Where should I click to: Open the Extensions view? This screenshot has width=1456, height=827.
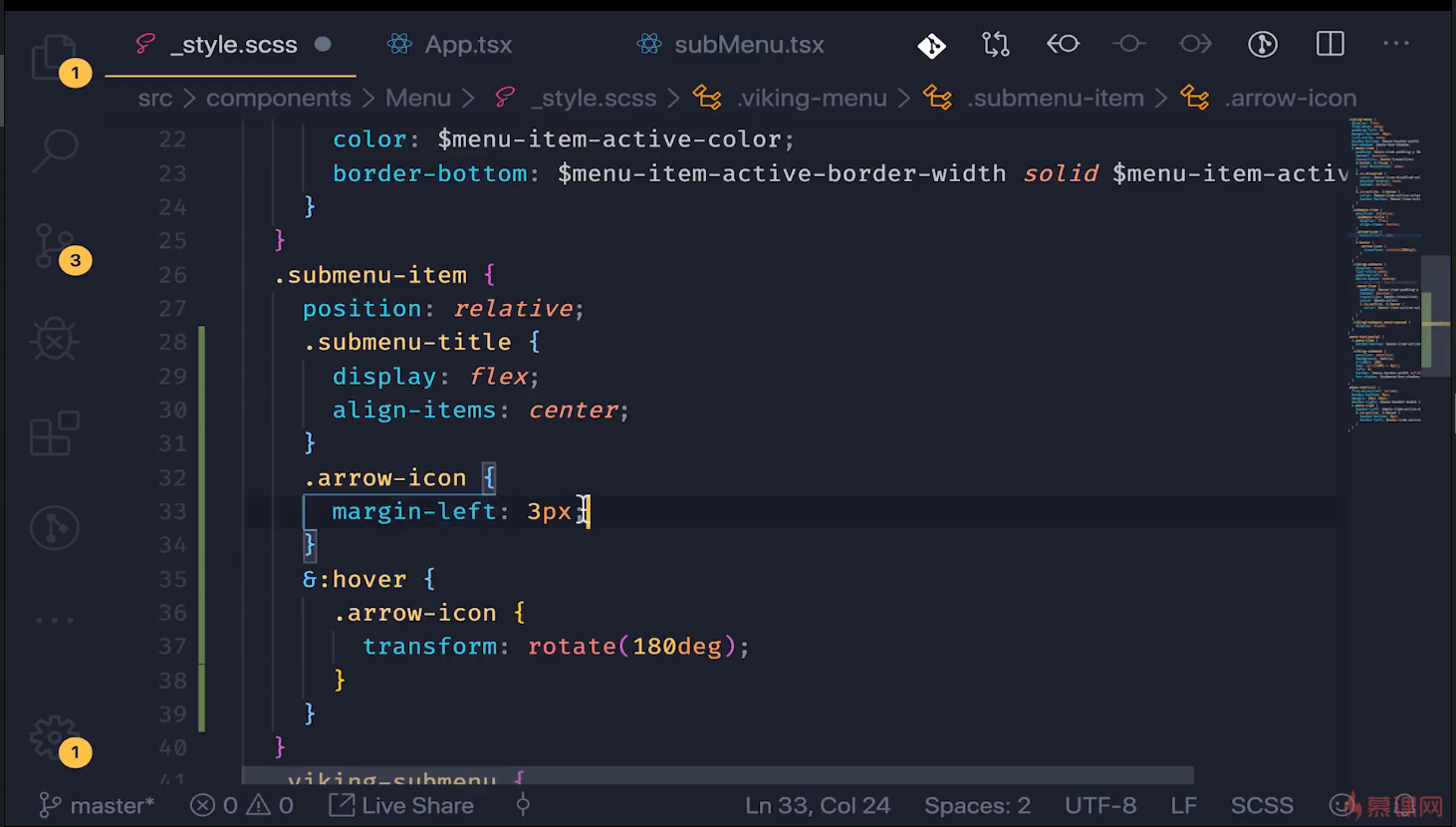tap(54, 433)
